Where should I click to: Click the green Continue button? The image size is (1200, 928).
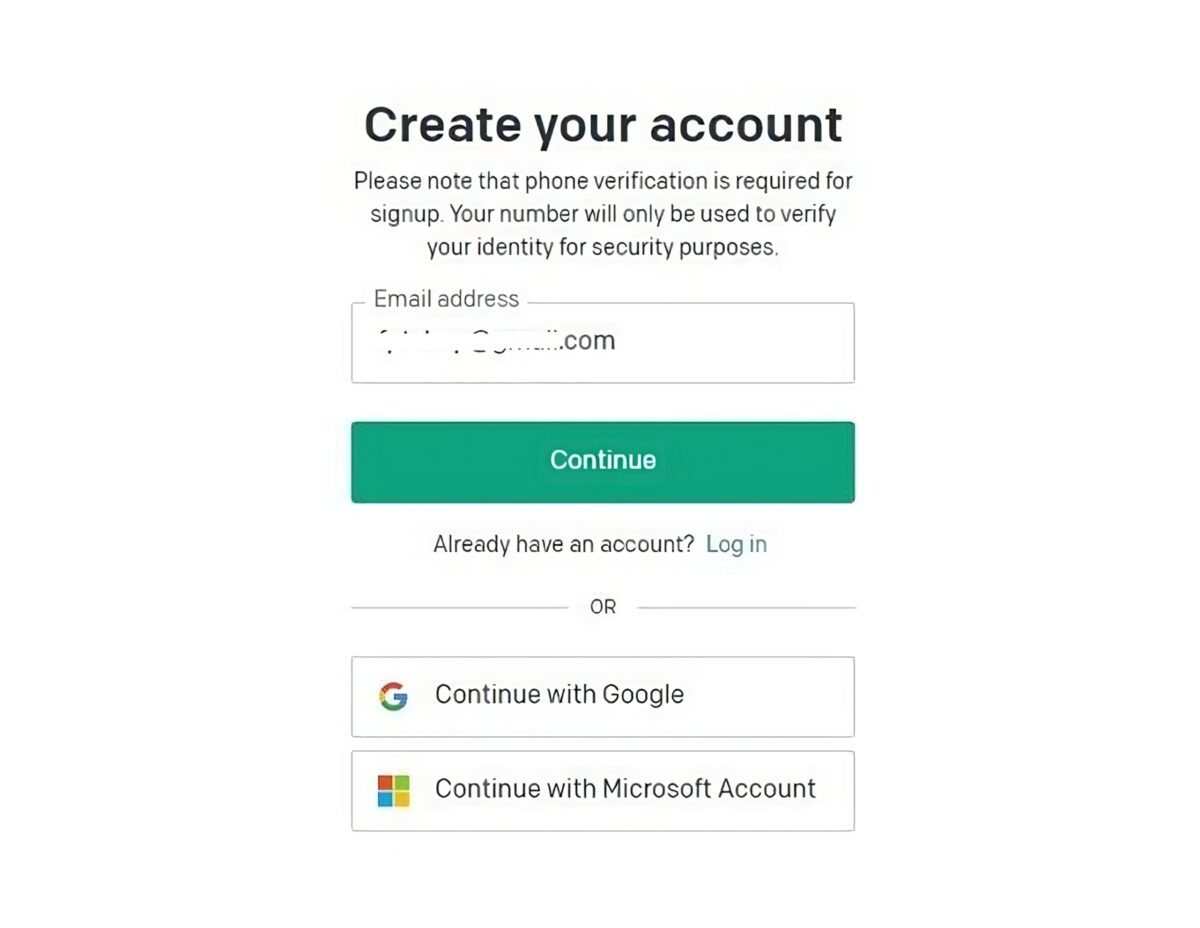coord(603,461)
